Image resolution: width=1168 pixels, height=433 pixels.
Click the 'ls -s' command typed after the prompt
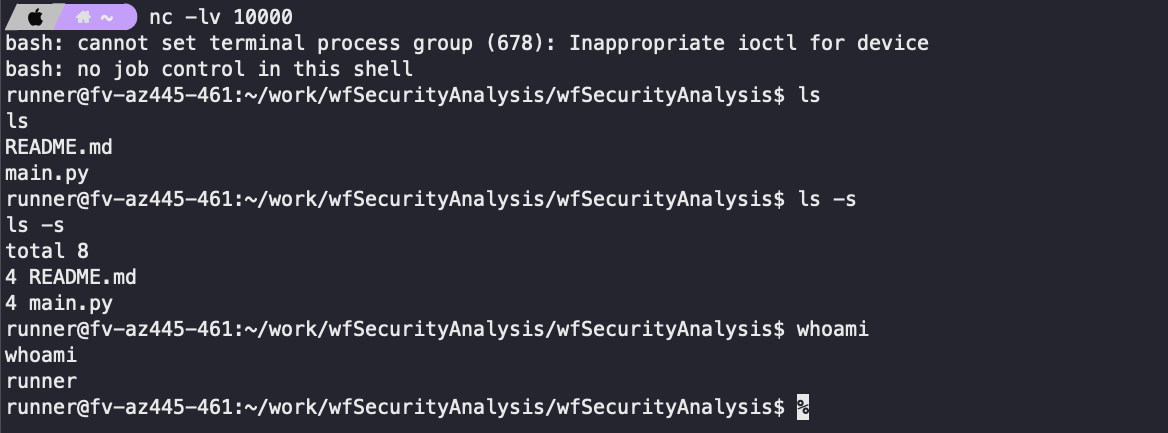[826, 199]
